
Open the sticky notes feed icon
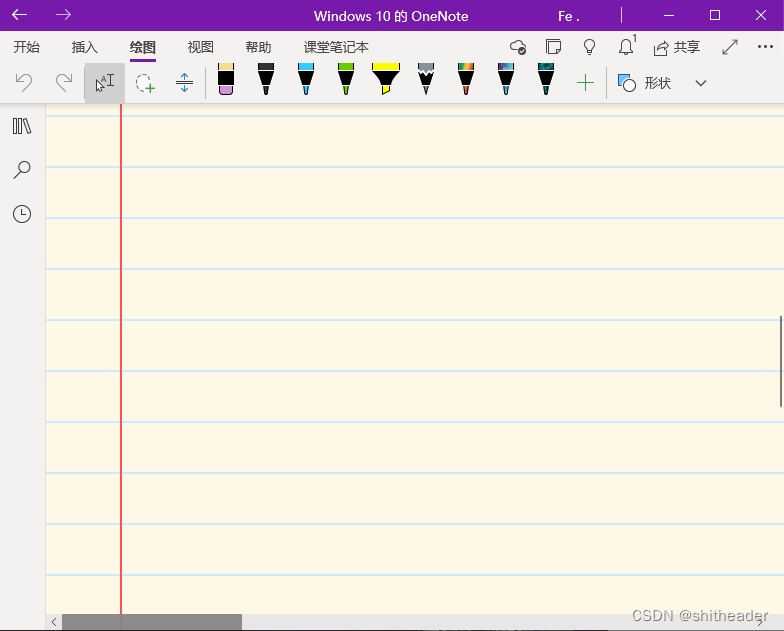pos(554,47)
